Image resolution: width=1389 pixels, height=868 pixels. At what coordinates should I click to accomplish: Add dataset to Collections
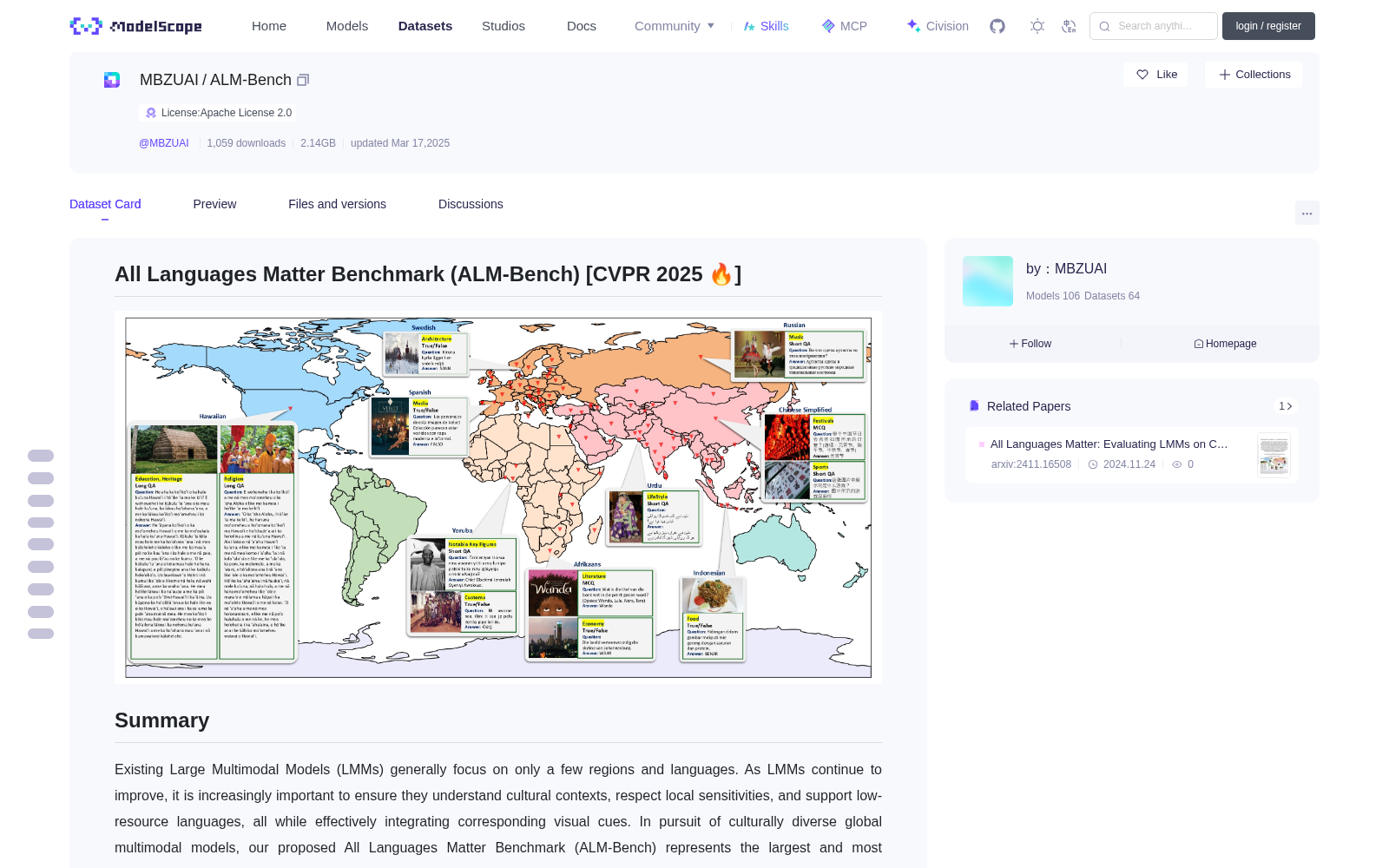(x=1254, y=75)
